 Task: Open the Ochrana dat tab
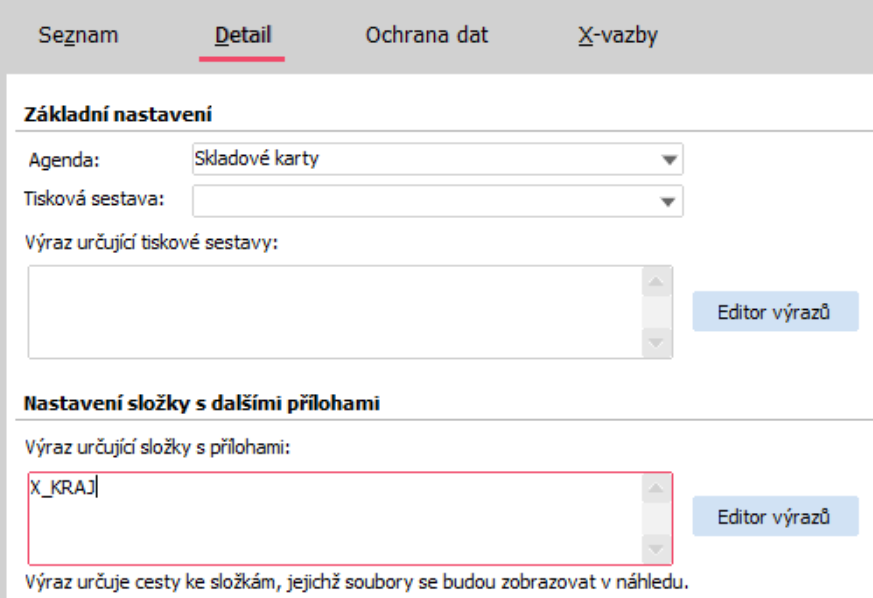427,36
